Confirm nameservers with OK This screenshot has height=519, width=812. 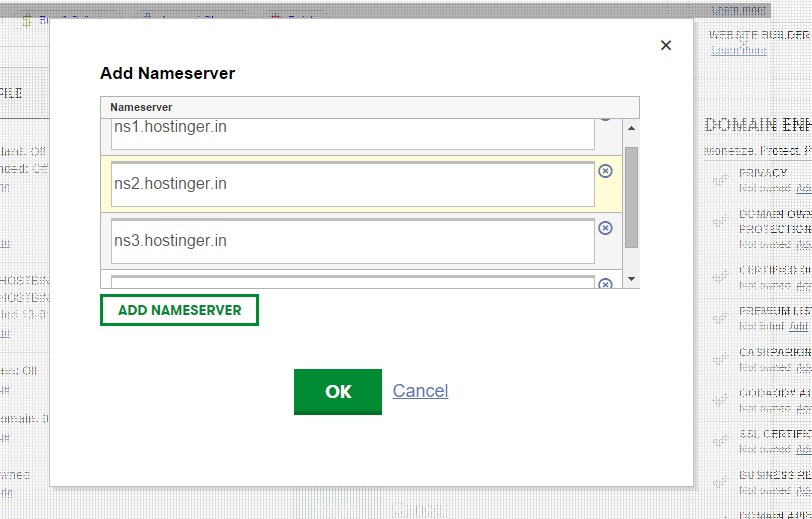click(338, 392)
